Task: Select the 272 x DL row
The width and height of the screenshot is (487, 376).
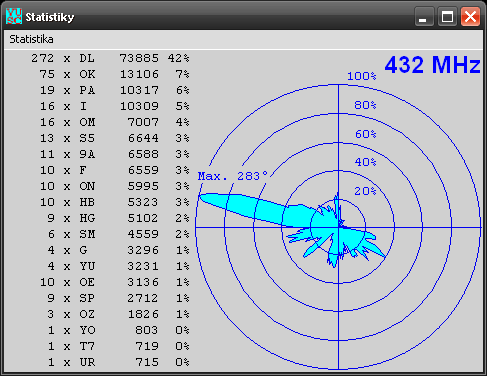Action: 110,58
